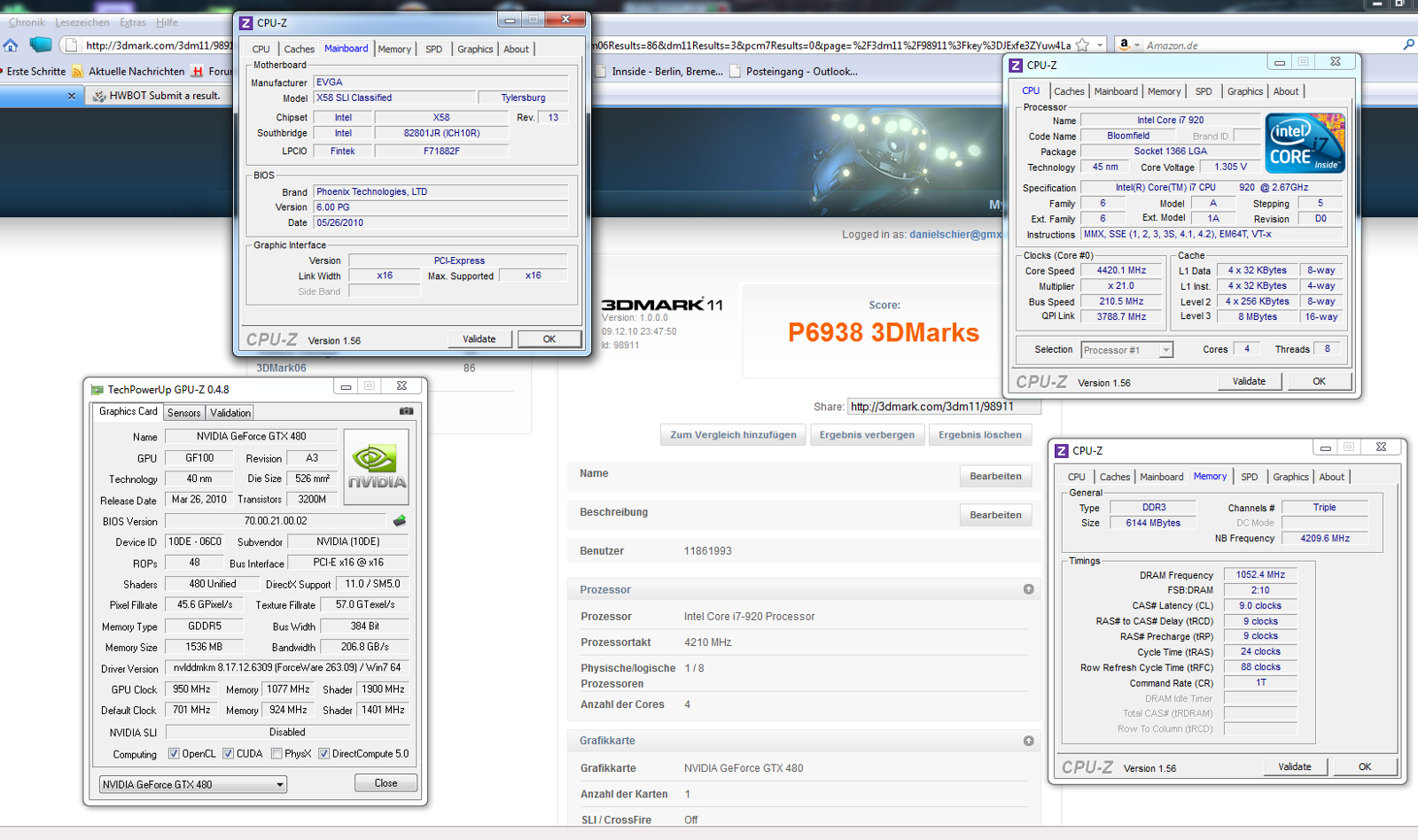This screenshot has width=1418, height=840.
Task: Take a screenshot with GPU-Z camera icon
Action: pyautogui.click(x=406, y=411)
